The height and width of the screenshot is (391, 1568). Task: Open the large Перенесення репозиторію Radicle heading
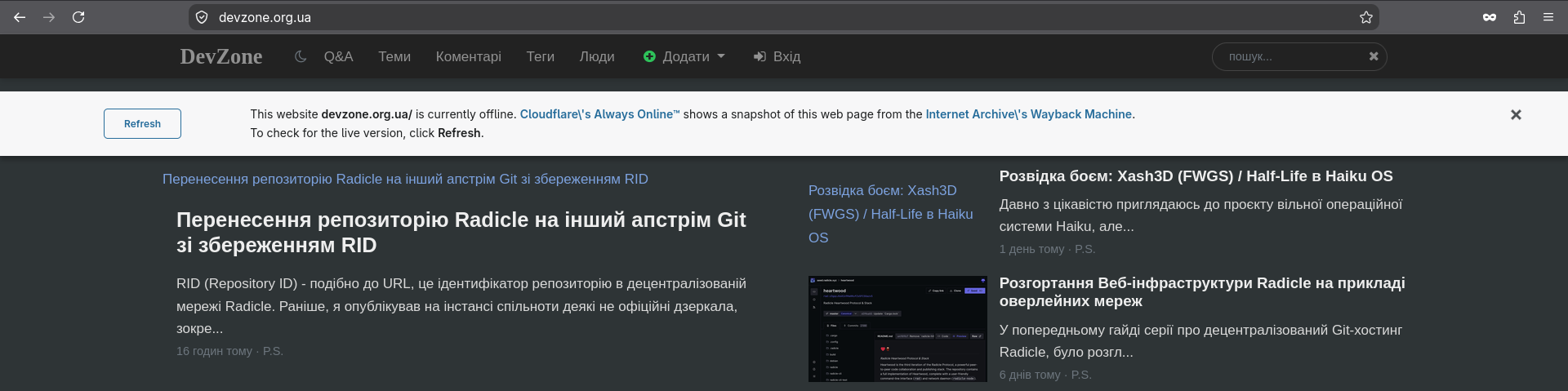click(x=461, y=232)
